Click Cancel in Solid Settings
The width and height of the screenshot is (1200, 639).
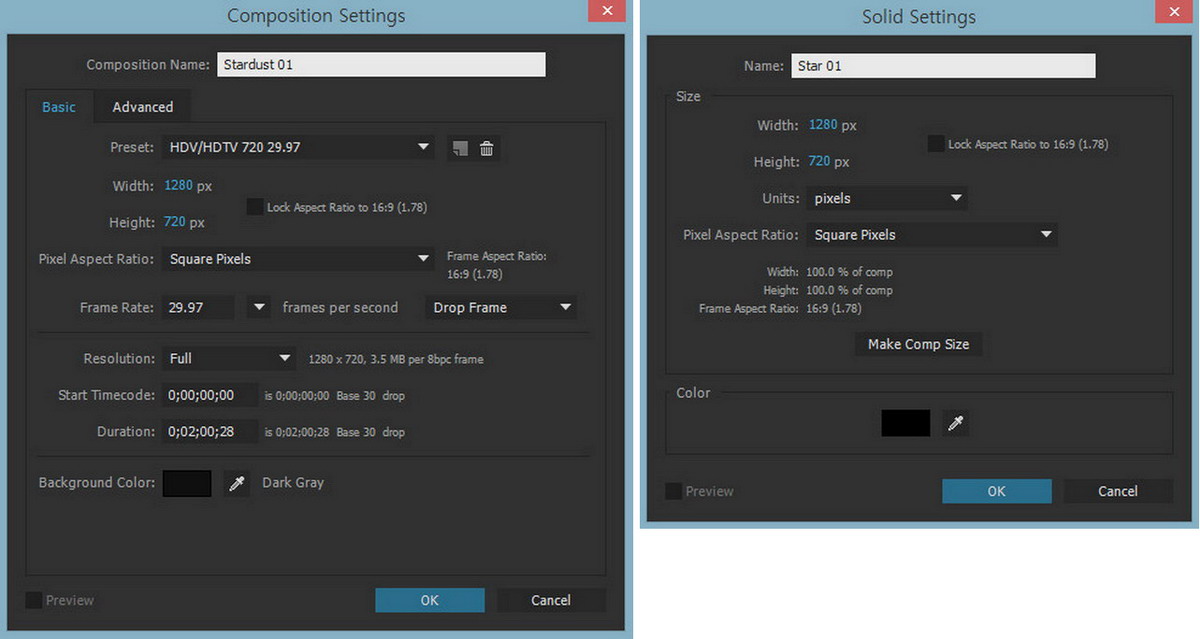(1118, 491)
